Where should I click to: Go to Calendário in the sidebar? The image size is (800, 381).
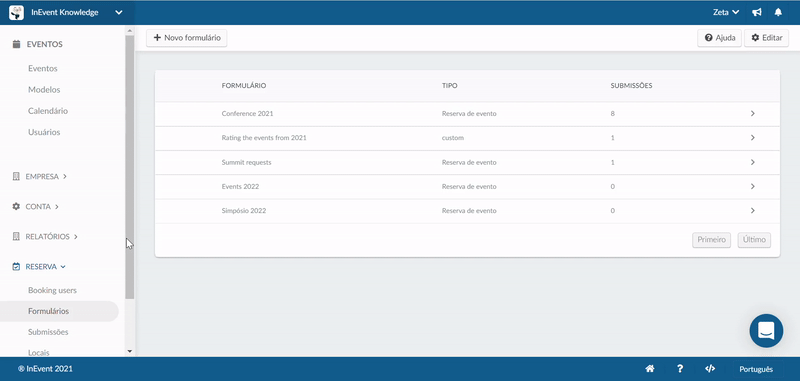pyautogui.click(x=48, y=111)
